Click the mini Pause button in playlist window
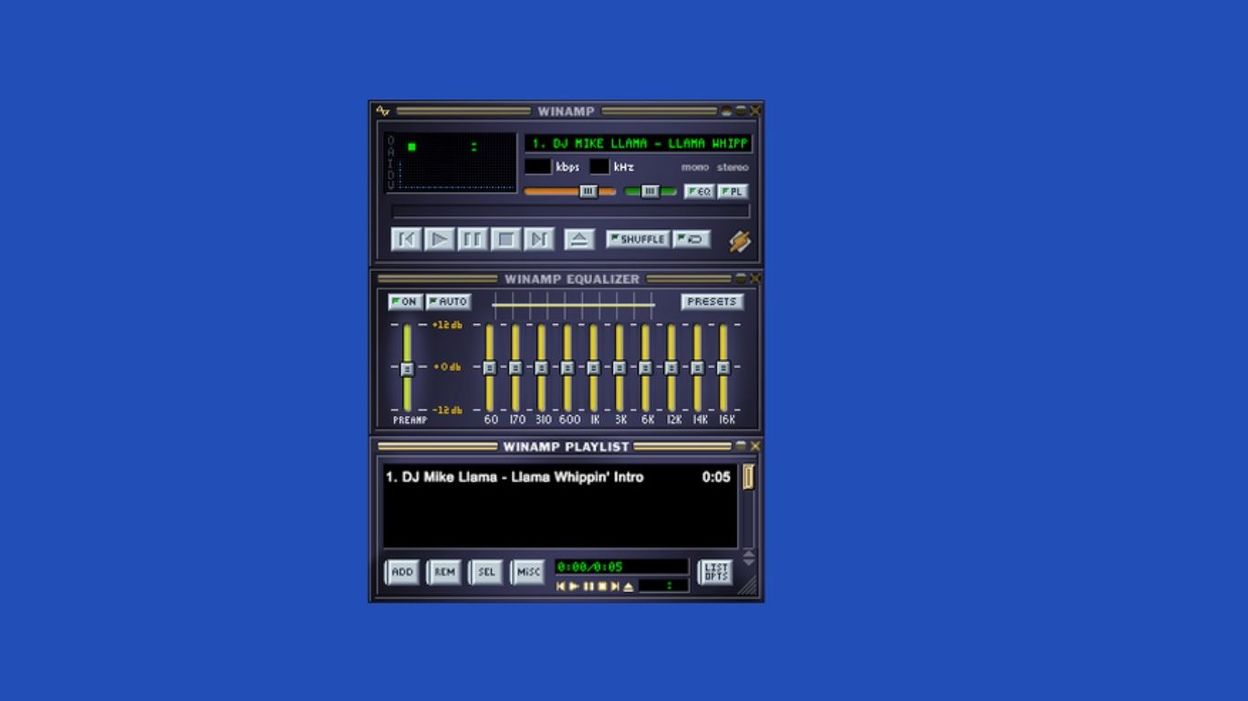The width and height of the screenshot is (1248, 701). (588, 587)
